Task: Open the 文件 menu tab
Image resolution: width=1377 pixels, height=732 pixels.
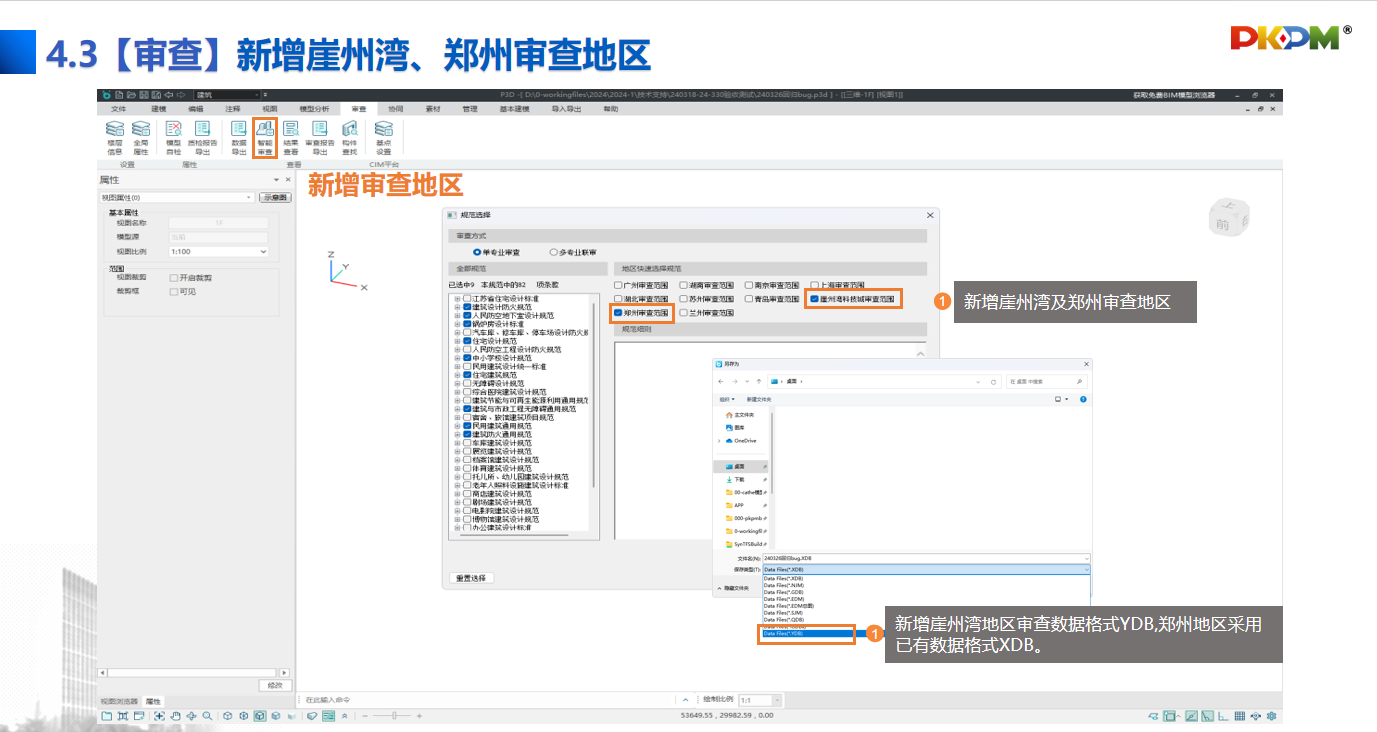Action: (x=118, y=108)
